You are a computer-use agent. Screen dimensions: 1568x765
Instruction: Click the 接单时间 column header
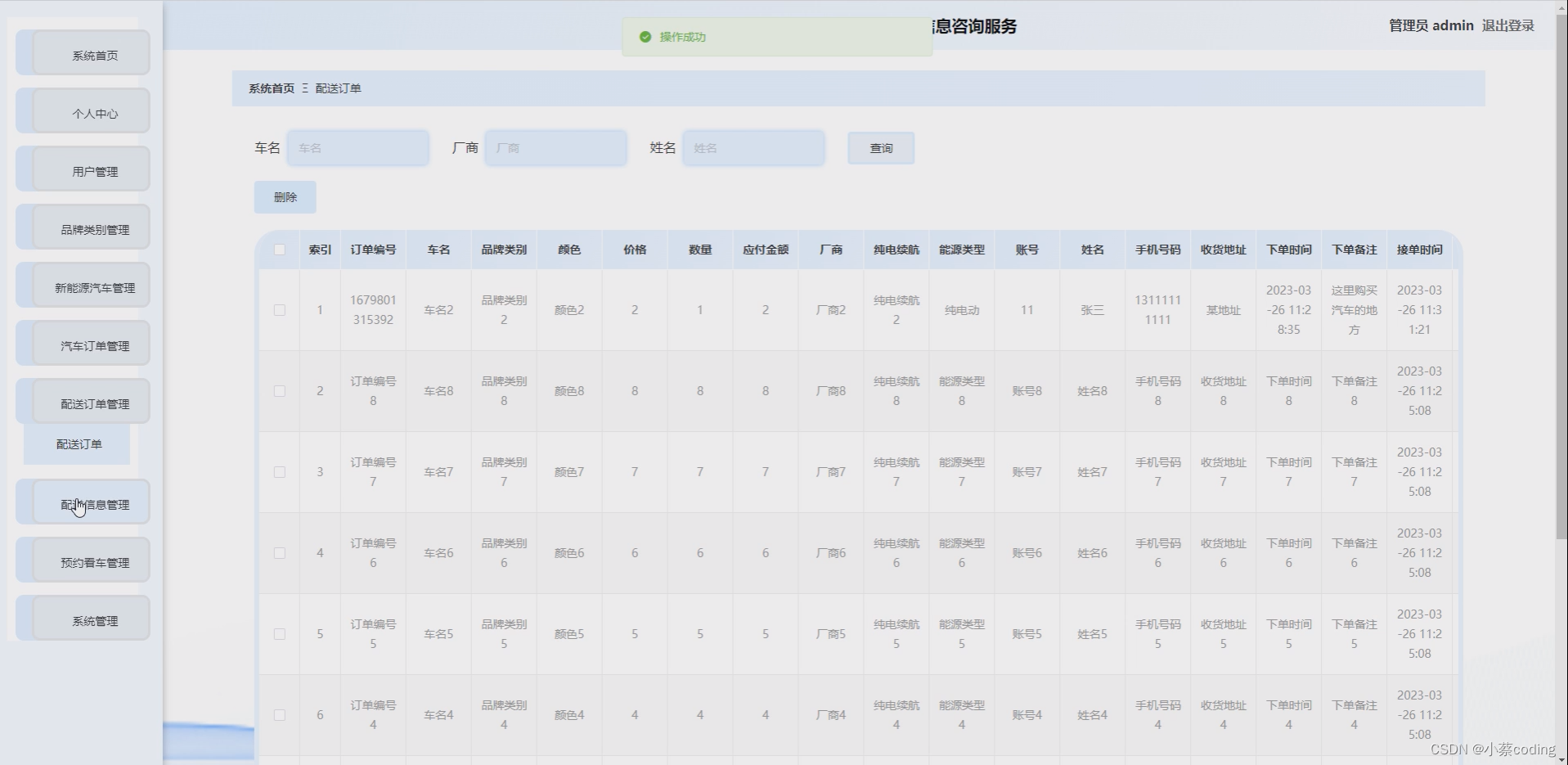(1420, 250)
